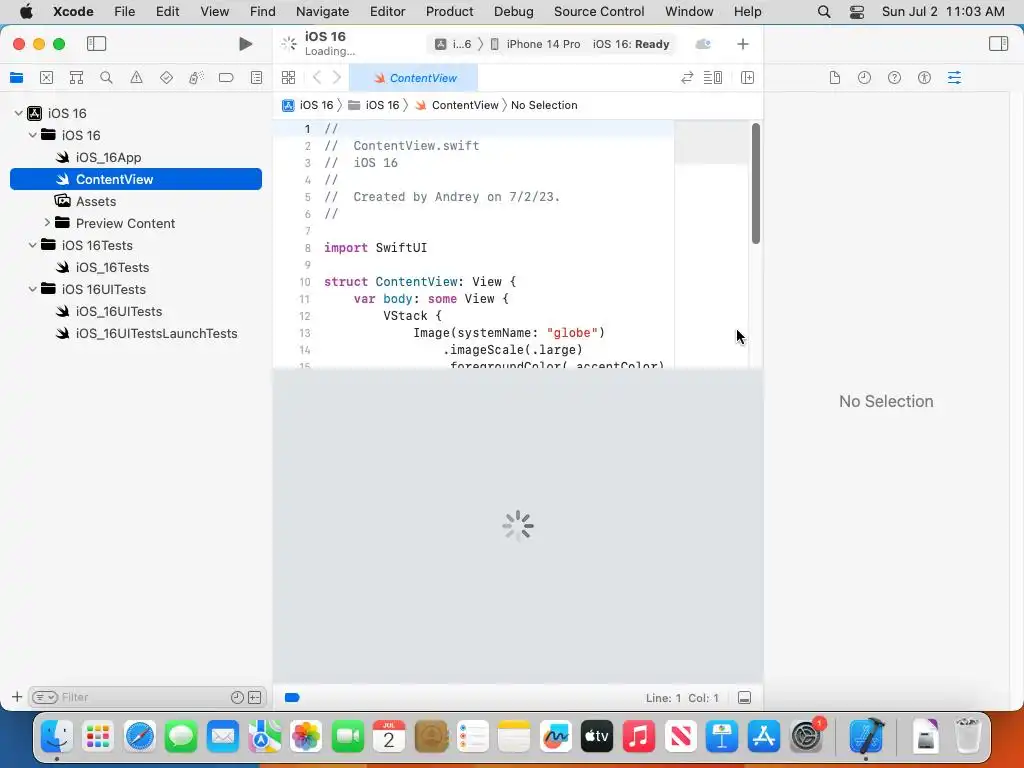Toggle code review mode arrows icon

coord(686,78)
